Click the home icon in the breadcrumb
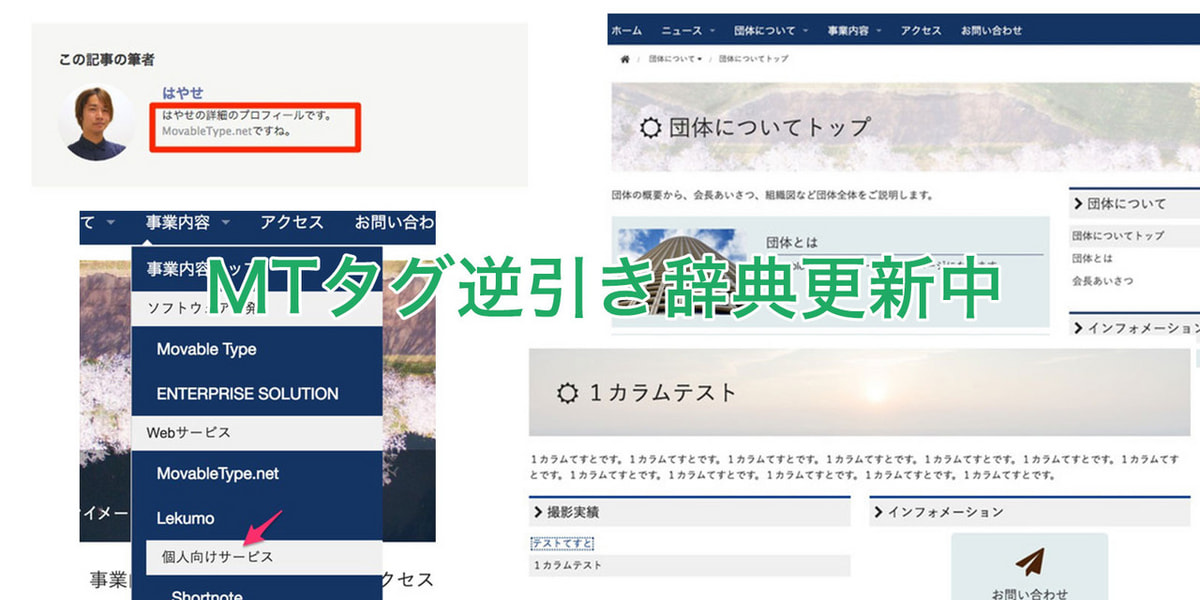1200x600 pixels. pyautogui.click(x=625, y=59)
